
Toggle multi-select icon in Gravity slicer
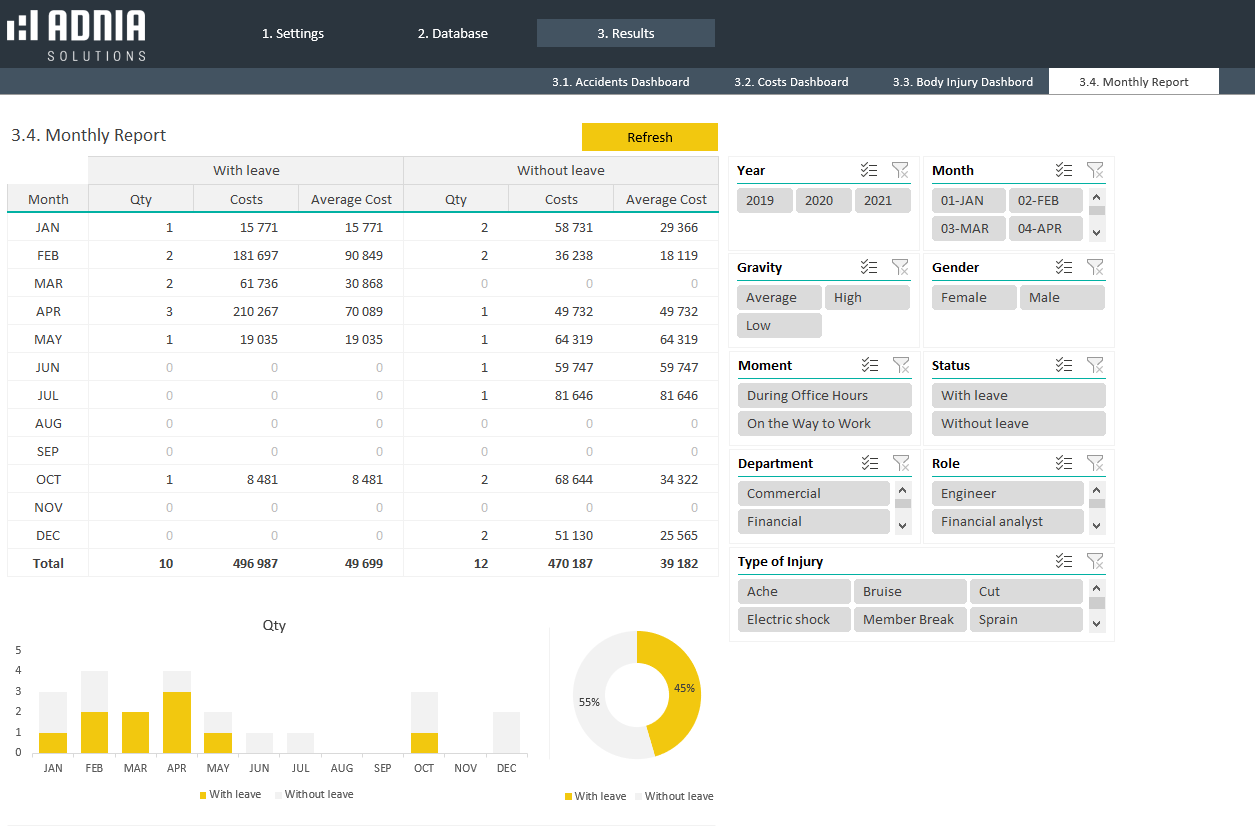pos(869,268)
